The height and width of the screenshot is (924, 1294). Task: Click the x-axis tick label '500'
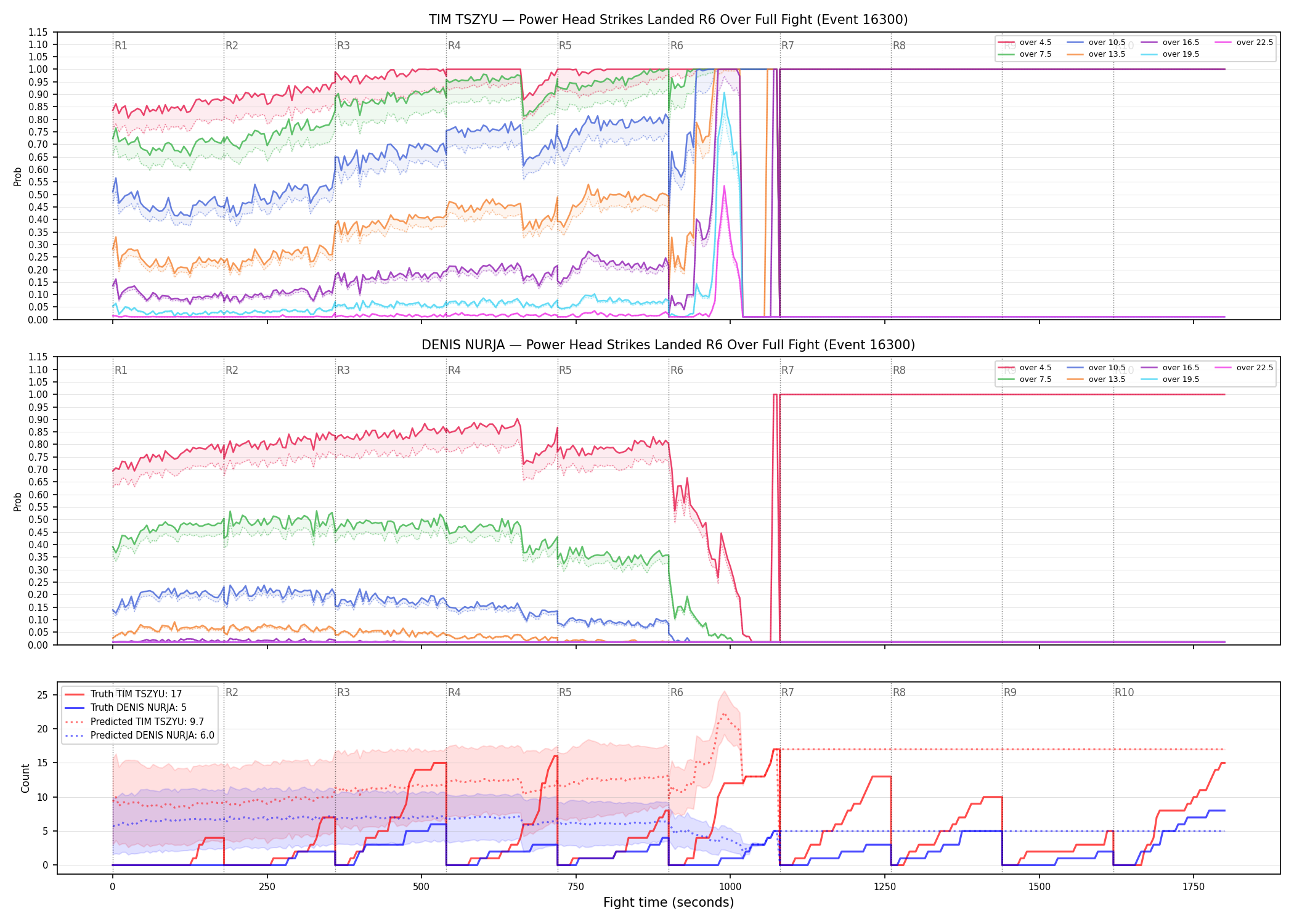point(421,887)
